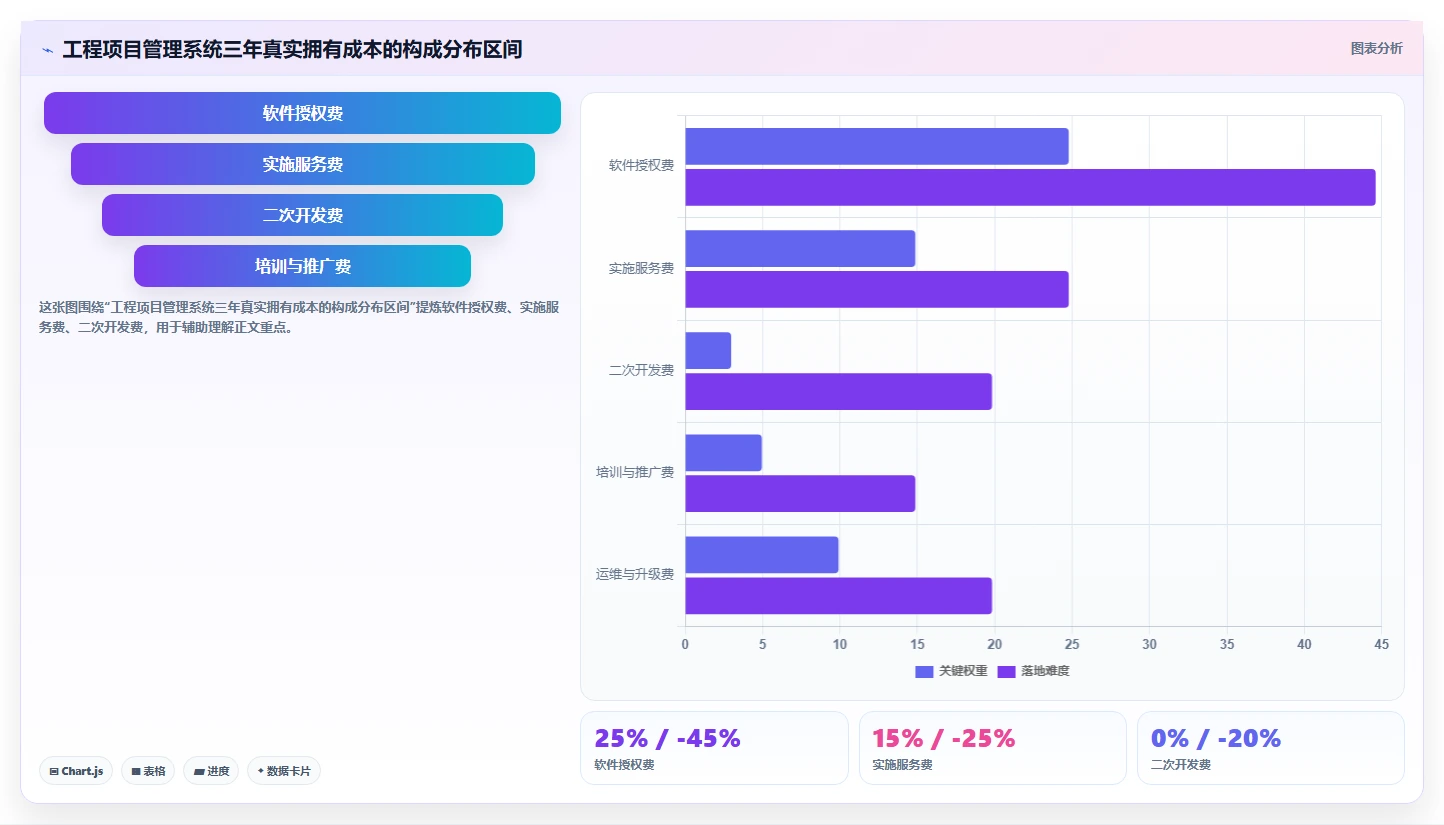Click the 实施服务费 y-axis label
The width and height of the screenshot is (1444, 825).
click(641, 268)
